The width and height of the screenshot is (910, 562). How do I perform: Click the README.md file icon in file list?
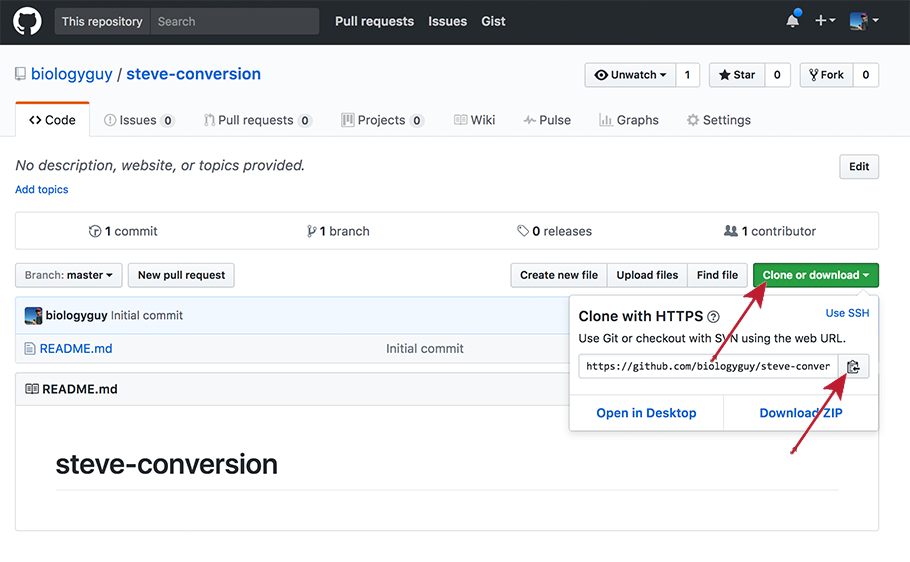pos(30,348)
